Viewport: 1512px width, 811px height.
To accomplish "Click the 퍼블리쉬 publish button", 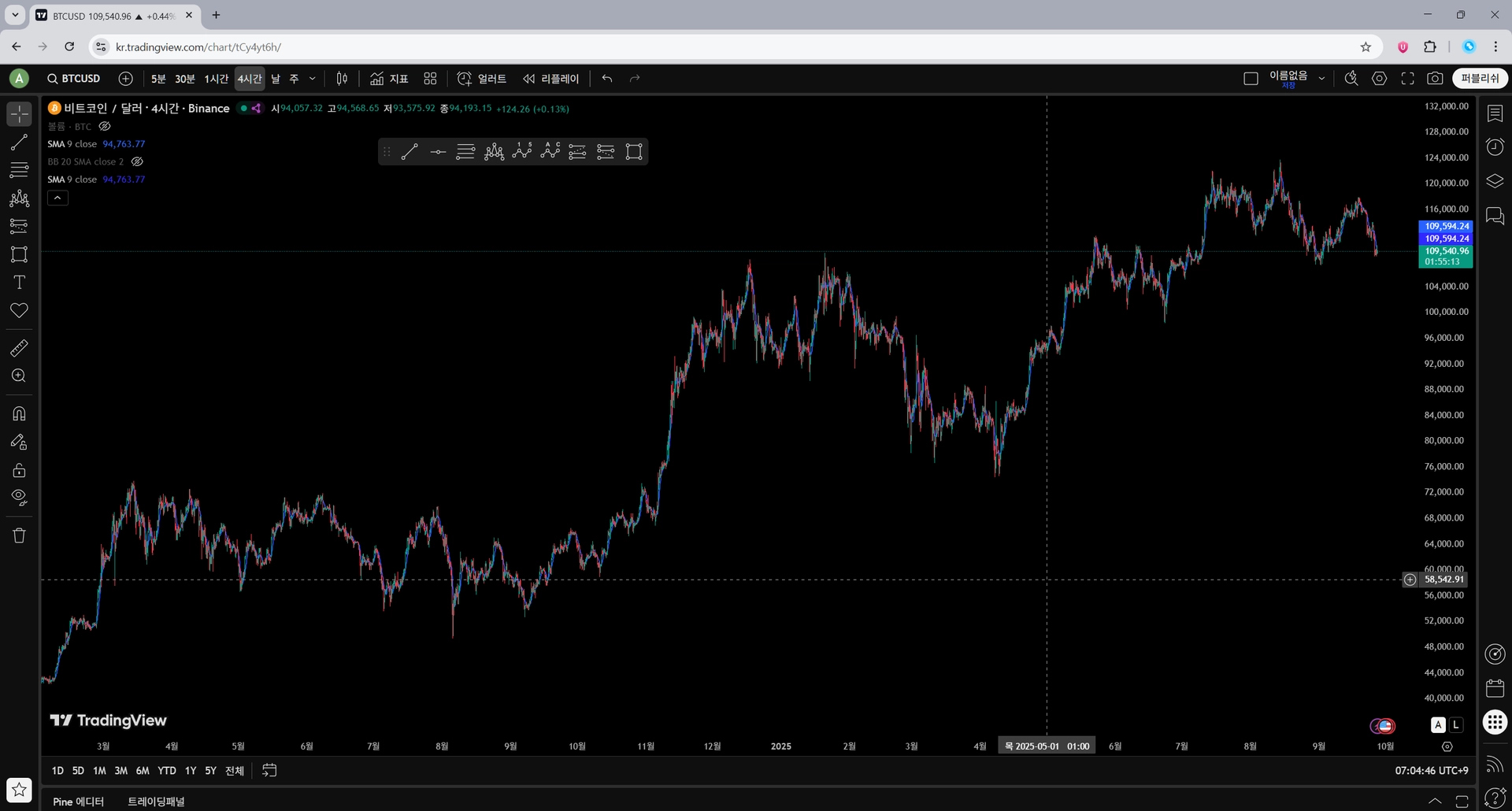I will pyautogui.click(x=1480, y=79).
